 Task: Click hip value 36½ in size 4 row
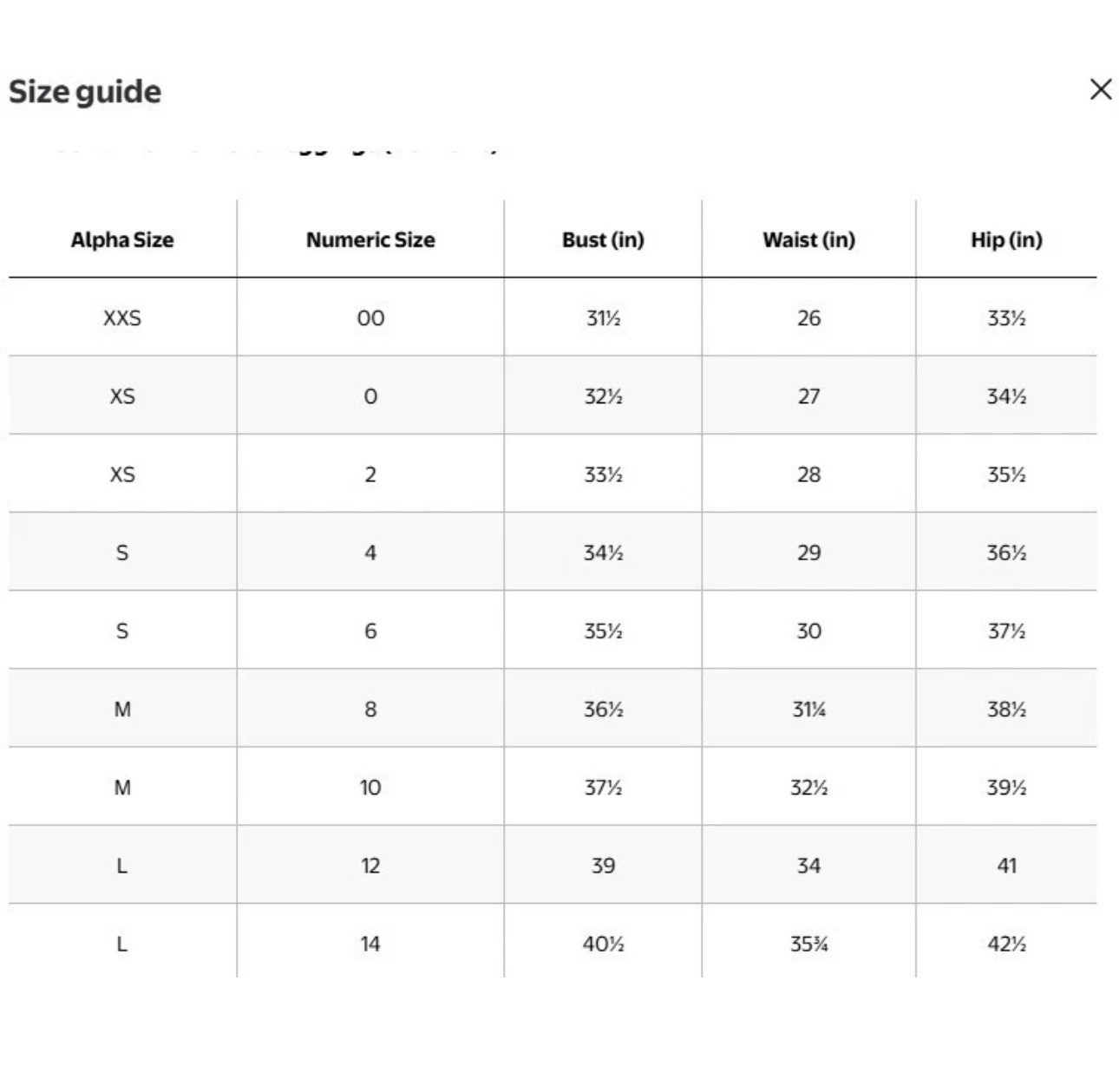click(1006, 553)
